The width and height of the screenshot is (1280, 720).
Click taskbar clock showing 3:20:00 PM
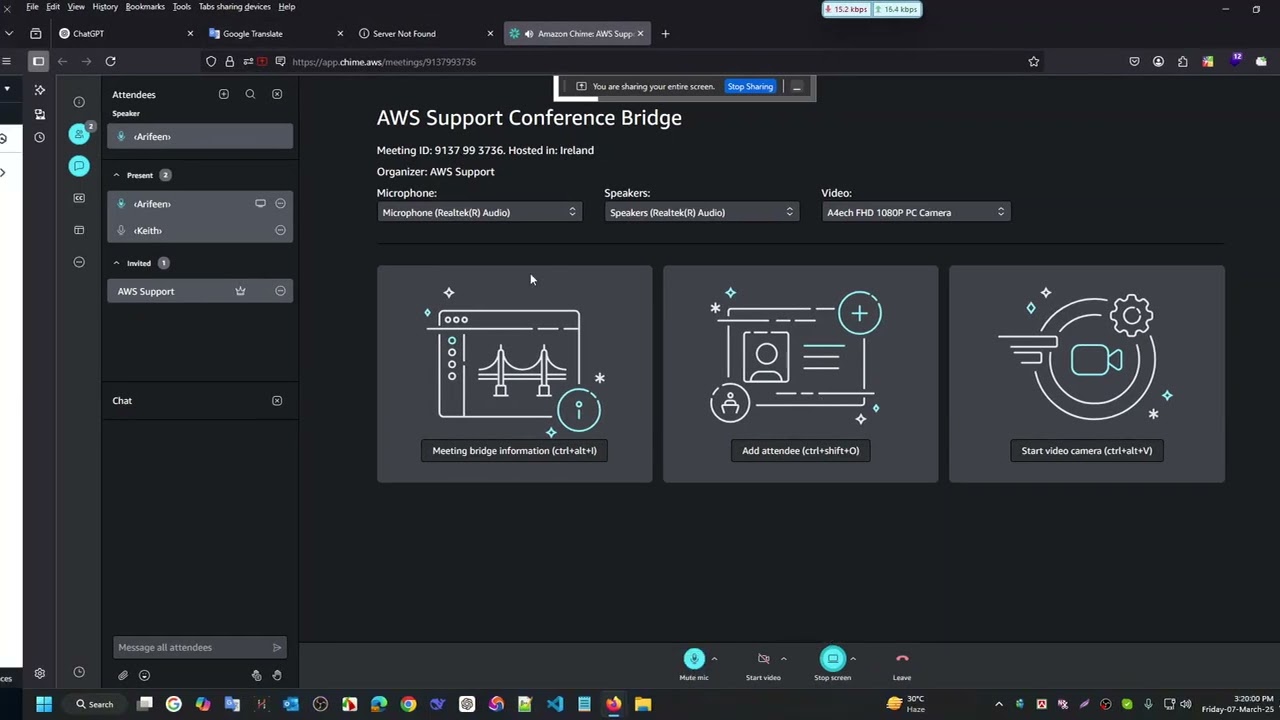(1239, 704)
